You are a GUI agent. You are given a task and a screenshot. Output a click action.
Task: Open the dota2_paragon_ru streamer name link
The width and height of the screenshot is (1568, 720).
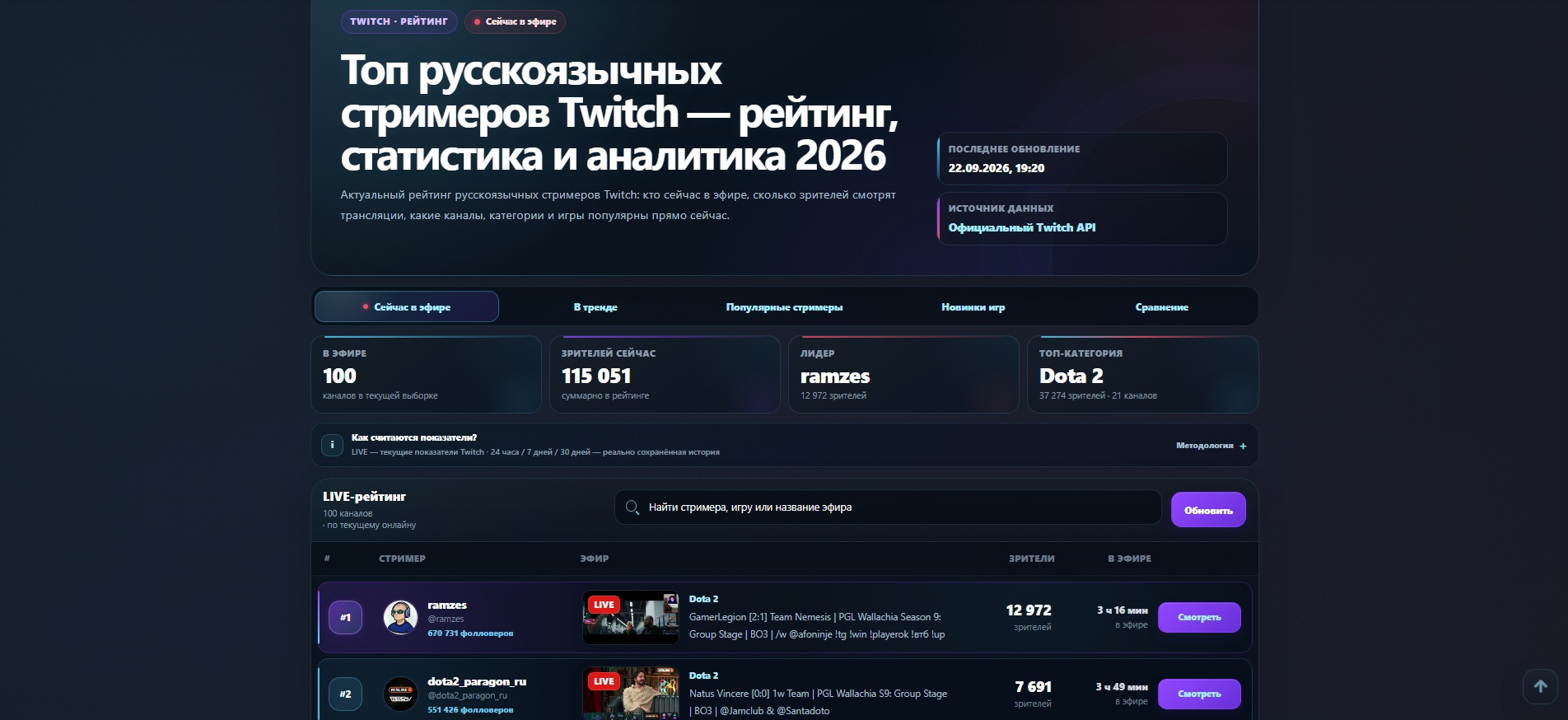(x=477, y=681)
